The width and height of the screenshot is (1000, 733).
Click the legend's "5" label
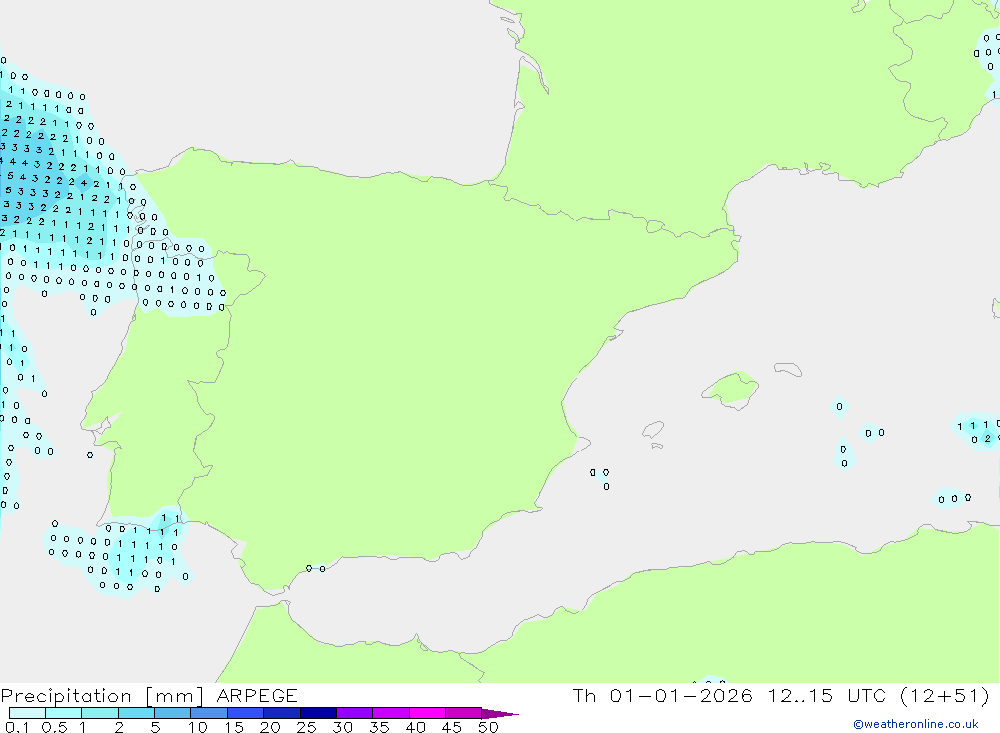pyautogui.click(x=155, y=727)
